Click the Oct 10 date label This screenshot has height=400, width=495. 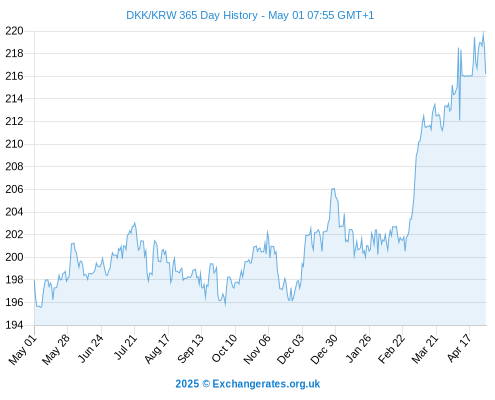point(224,348)
